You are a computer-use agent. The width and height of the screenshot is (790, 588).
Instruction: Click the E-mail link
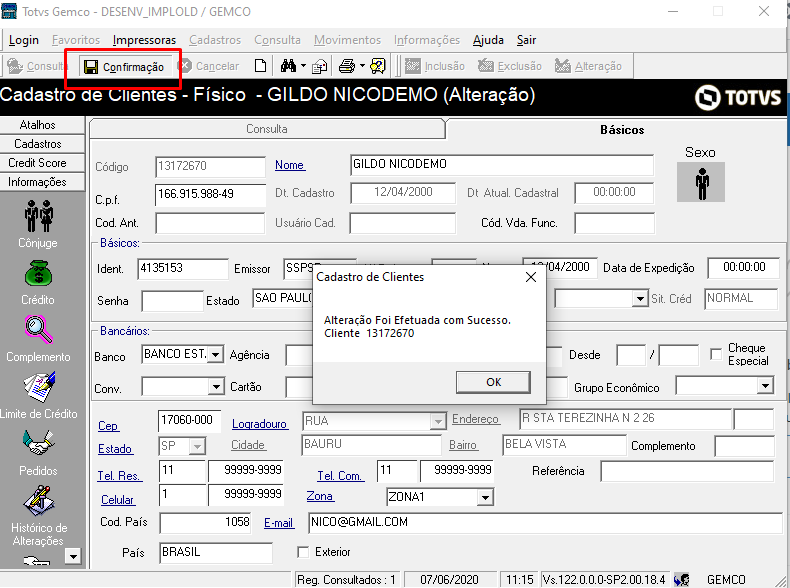279,523
